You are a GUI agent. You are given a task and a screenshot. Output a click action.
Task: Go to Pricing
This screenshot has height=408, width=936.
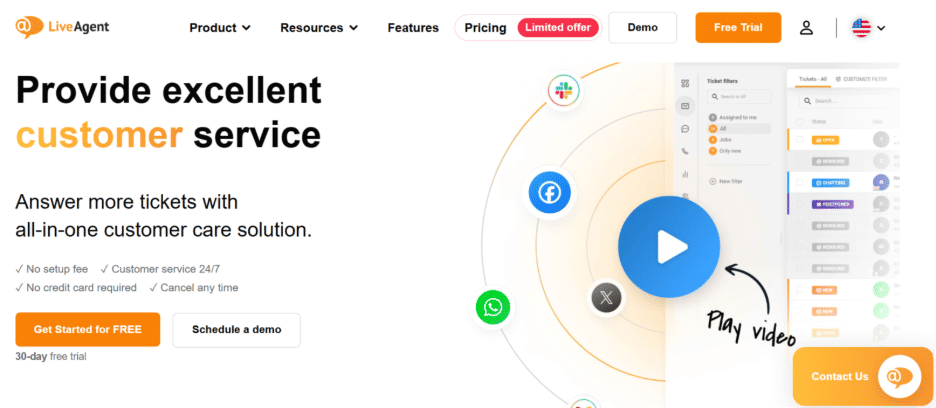485,27
